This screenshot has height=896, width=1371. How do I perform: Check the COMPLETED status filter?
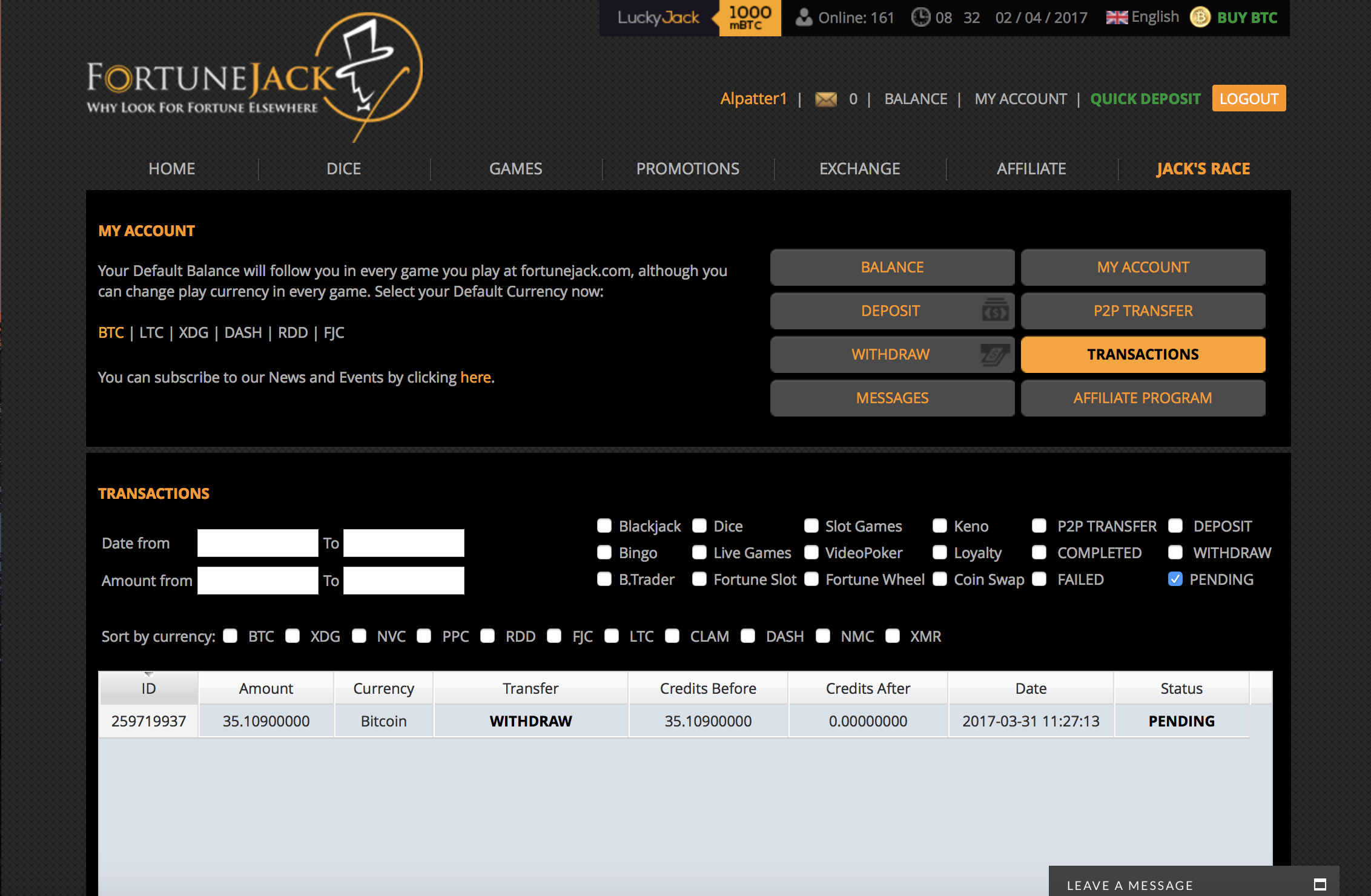(1039, 552)
